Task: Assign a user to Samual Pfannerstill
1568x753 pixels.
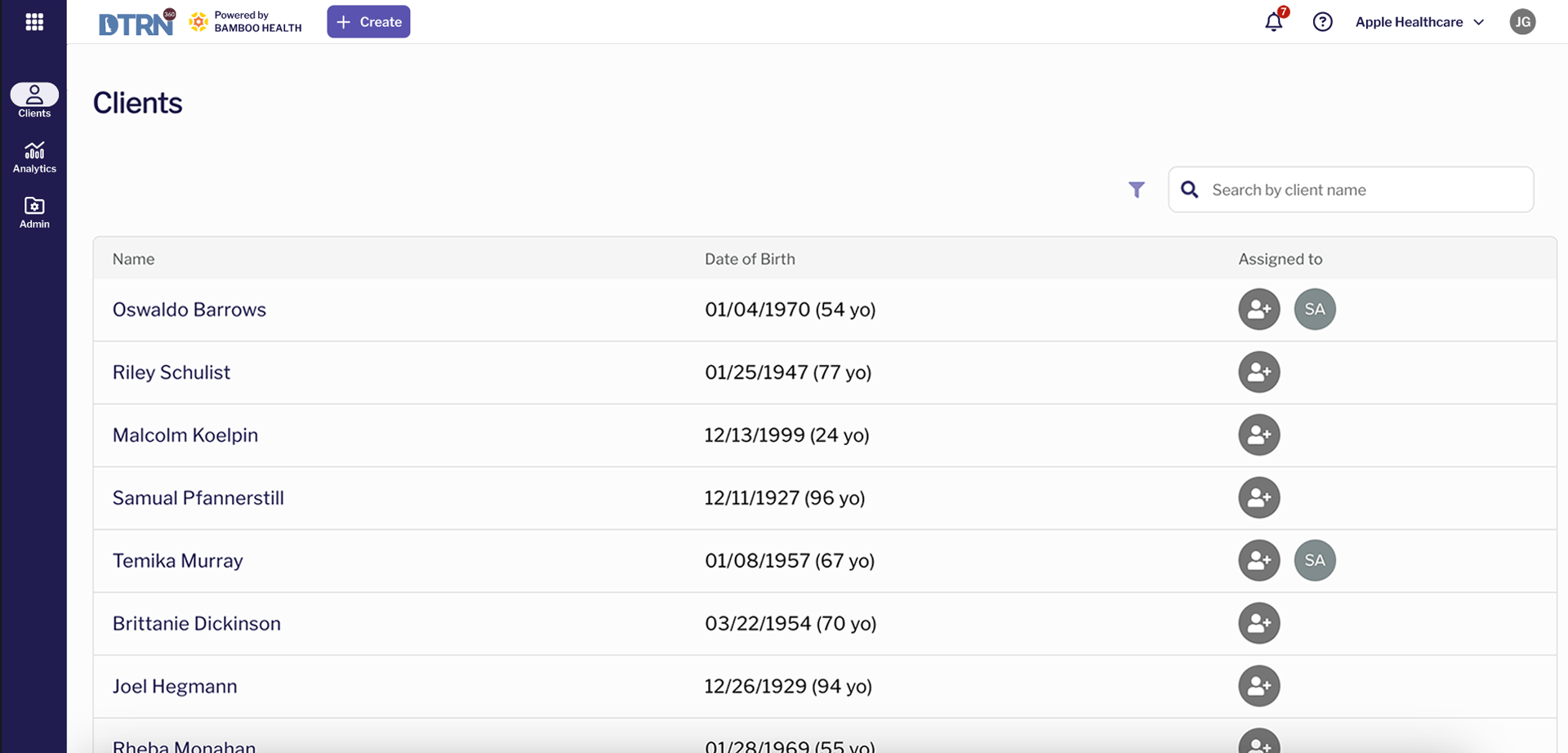Action: click(x=1259, y=498)
